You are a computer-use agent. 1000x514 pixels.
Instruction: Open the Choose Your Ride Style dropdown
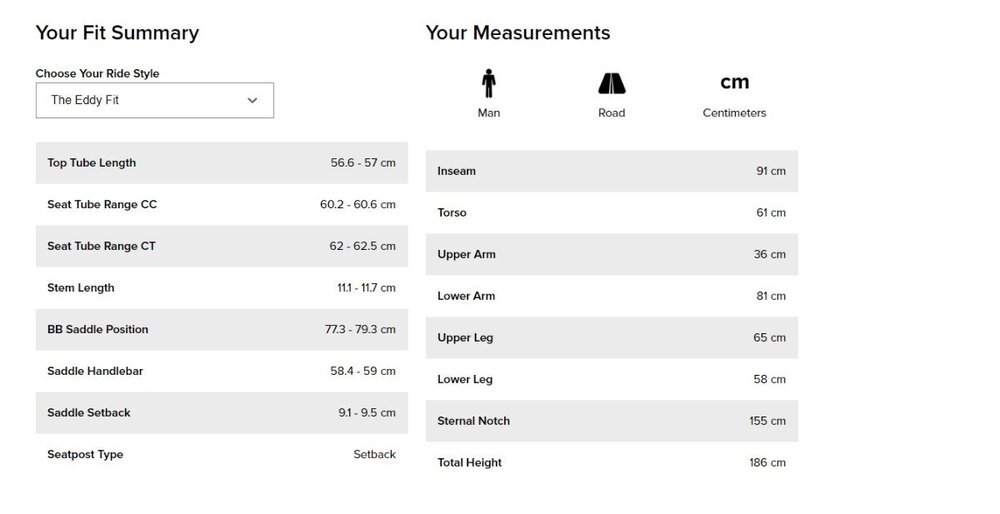point(154,100)
